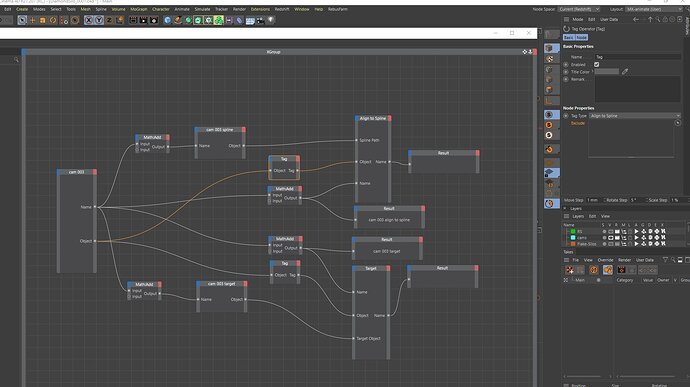Select the Align to Spline node header
690x387 pixels.
click(373, 118)
